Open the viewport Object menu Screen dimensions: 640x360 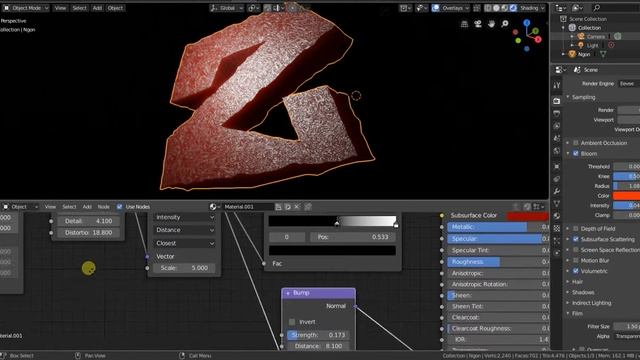(x=115, y=8)
